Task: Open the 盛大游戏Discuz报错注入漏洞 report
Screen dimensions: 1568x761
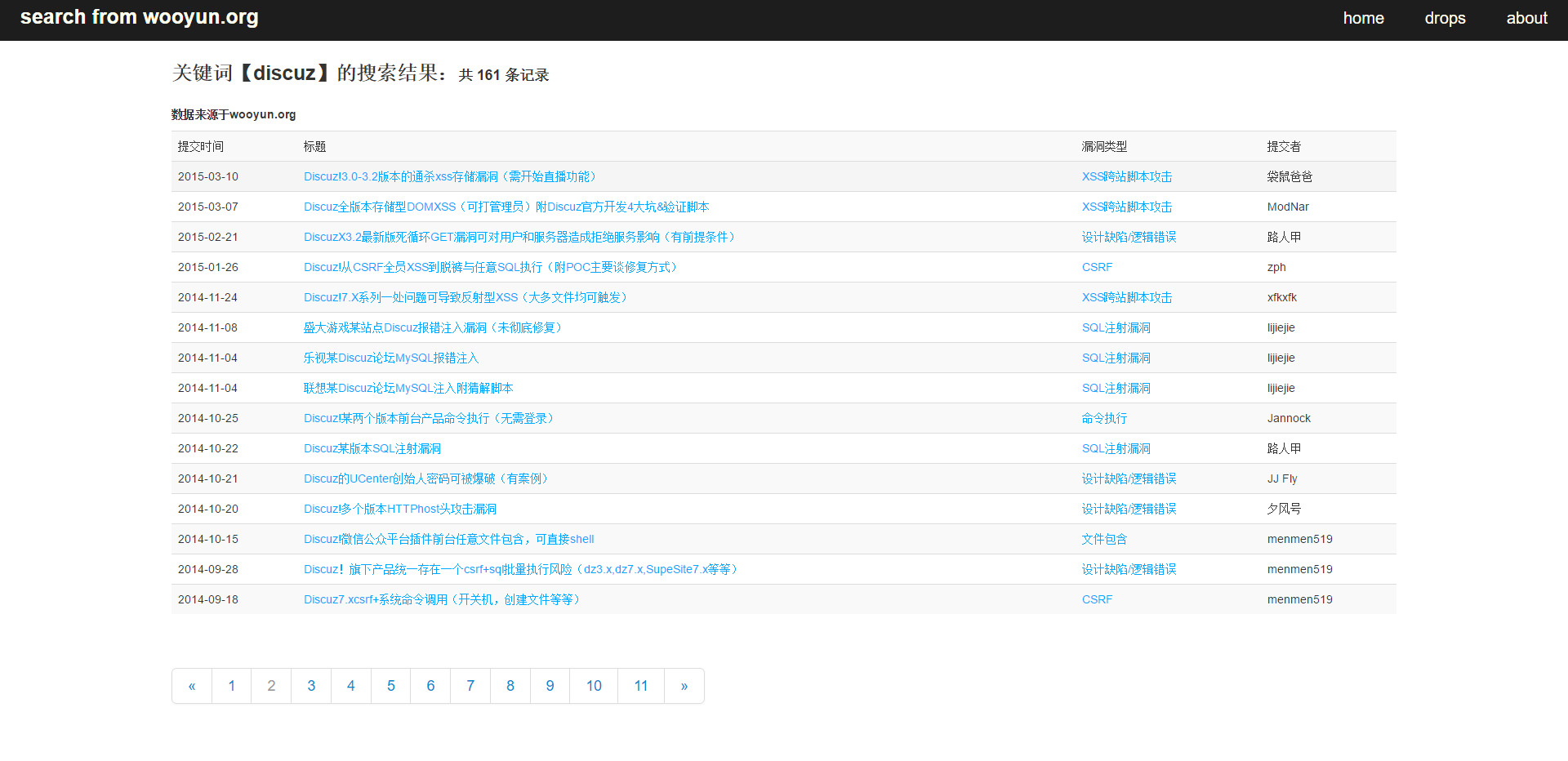Action: (432, 327)
